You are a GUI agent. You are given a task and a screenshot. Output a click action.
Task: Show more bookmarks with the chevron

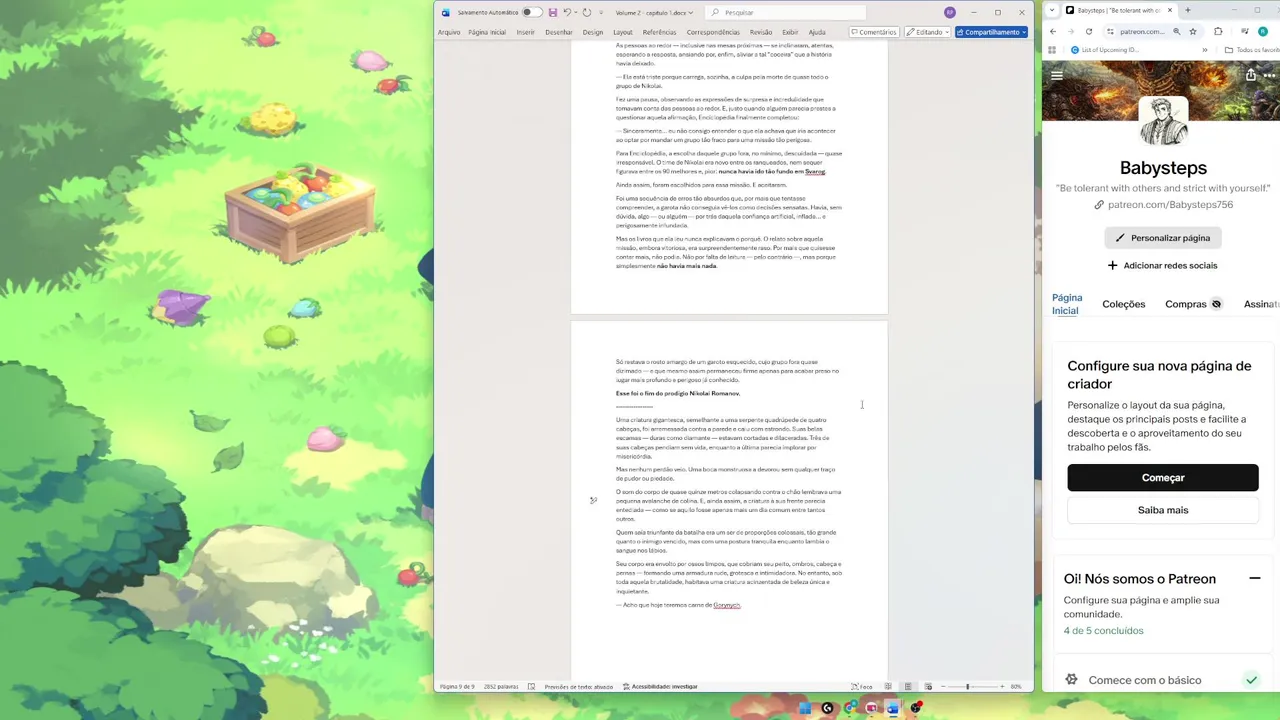1205,50
